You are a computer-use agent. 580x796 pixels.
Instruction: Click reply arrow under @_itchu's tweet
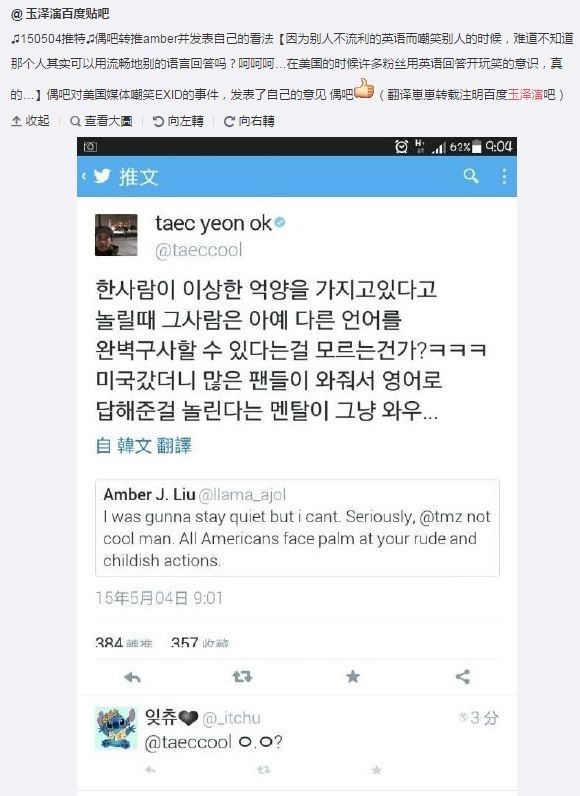(150, 770)
